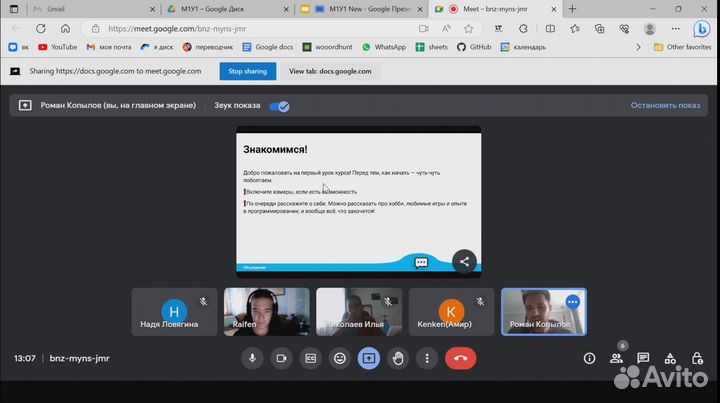Enable closed captions button
This screenshot has width=720, height=403.
pos(310,358)
